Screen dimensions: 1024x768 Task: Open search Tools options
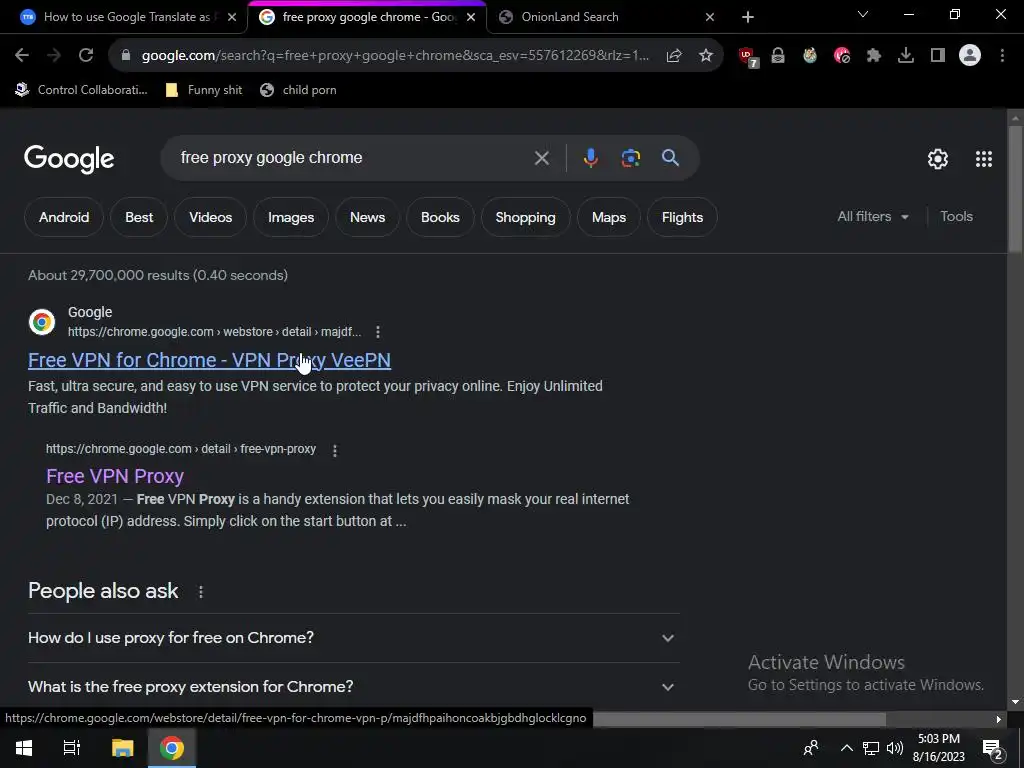(x=956, y=217)
